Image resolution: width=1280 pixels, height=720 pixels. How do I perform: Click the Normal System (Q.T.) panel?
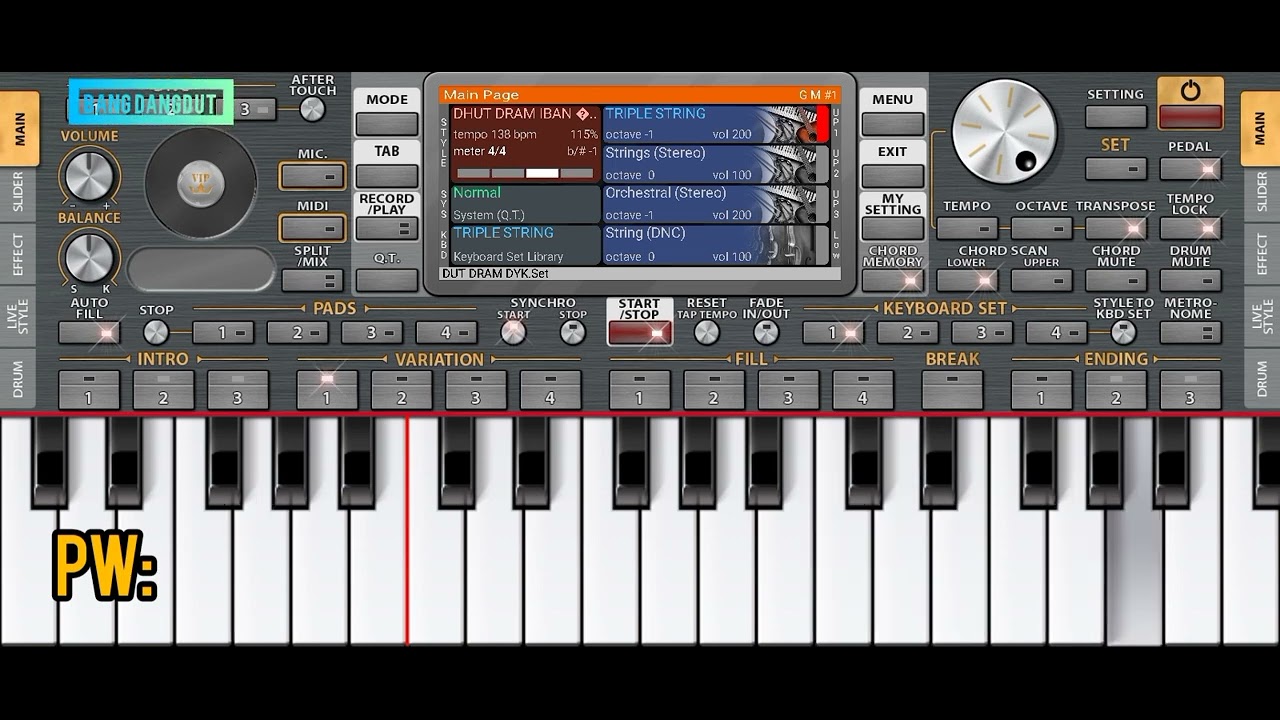(x=525, y=205)
